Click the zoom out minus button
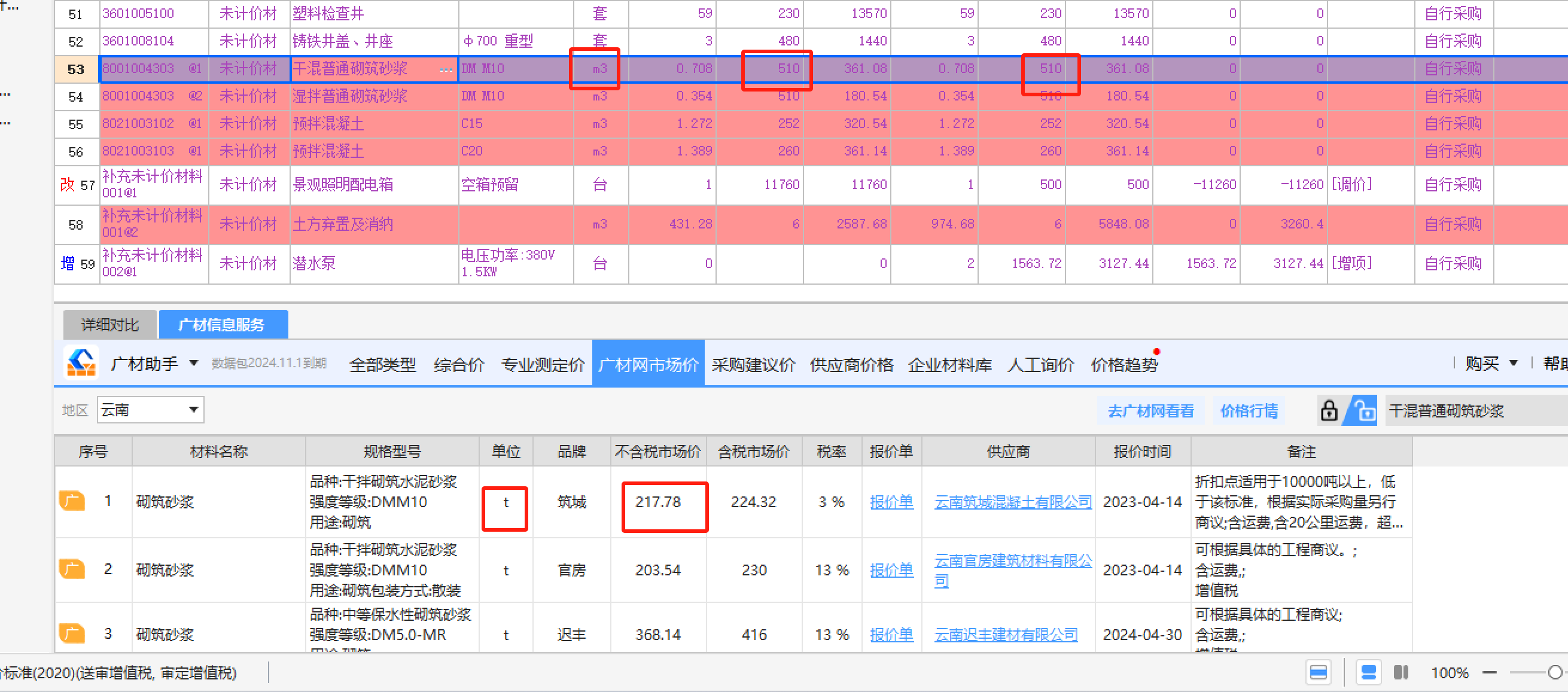 (1490, 672)
